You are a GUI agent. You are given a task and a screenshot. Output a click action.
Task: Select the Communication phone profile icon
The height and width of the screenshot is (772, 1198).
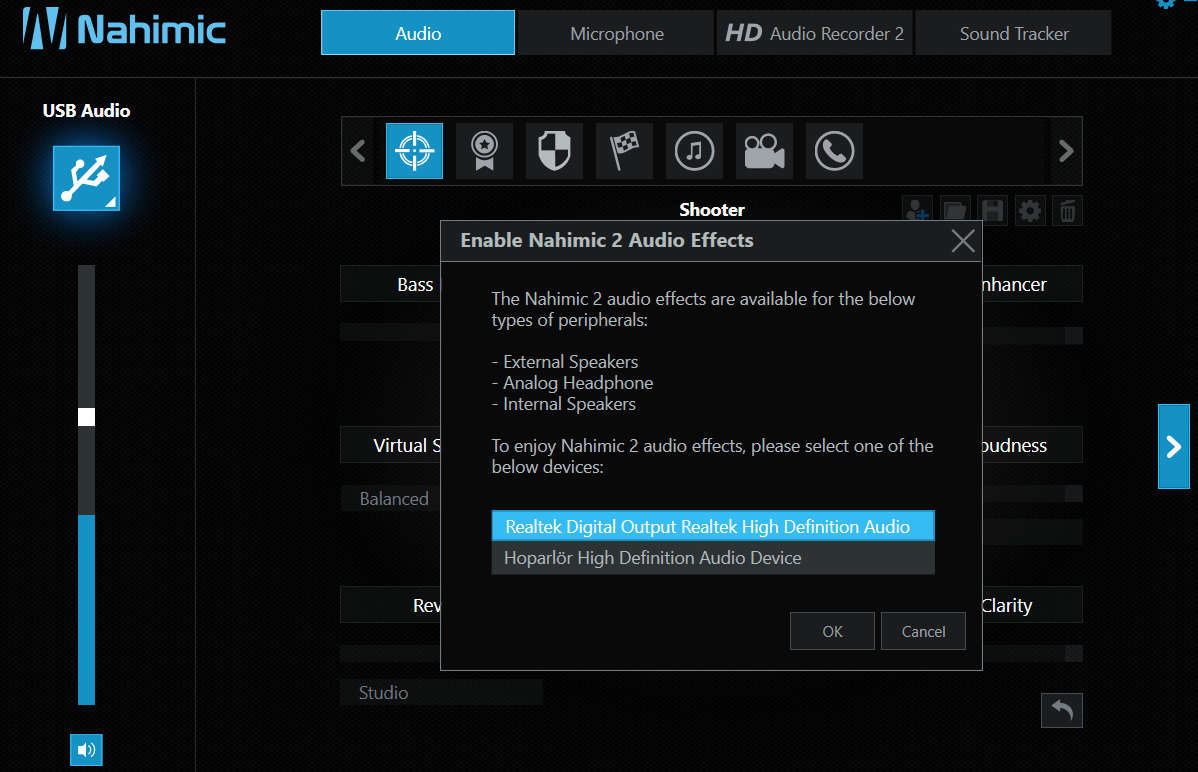click(x=834, y=151)
